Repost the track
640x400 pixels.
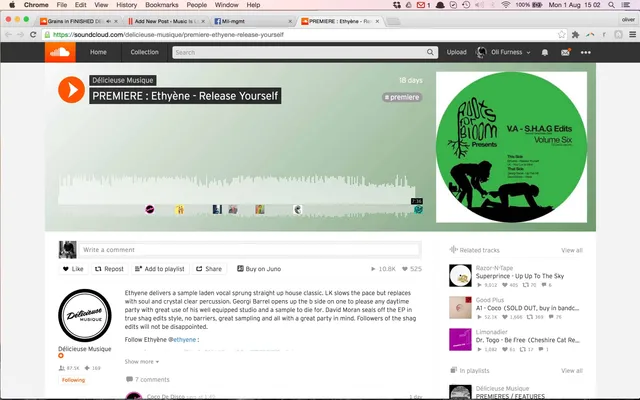coord(109,269)
